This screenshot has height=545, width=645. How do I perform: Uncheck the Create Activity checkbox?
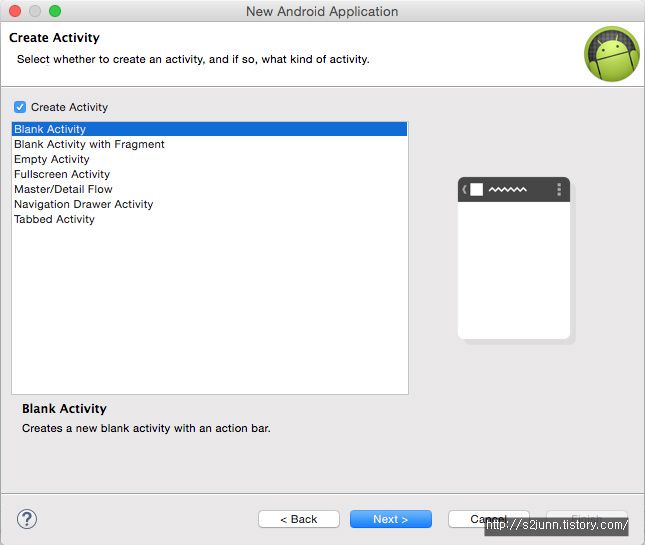click(20, 107)
